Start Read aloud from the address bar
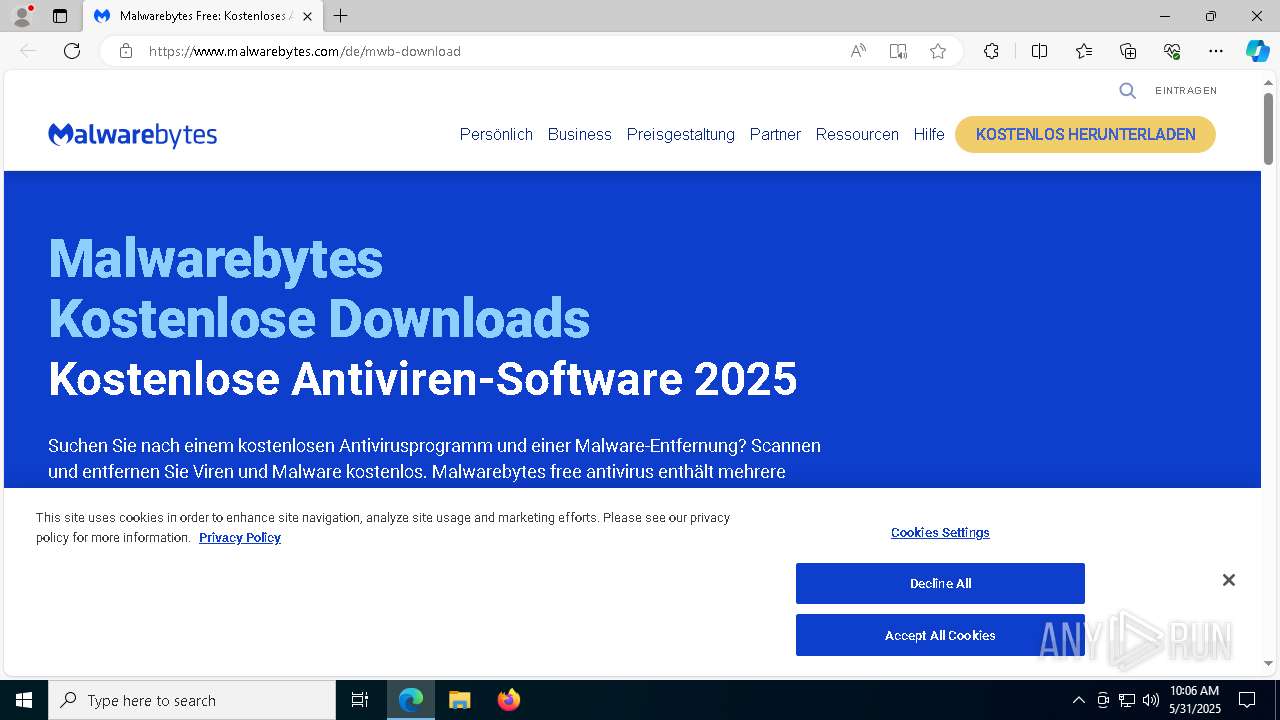 click(x=858, y=51)
